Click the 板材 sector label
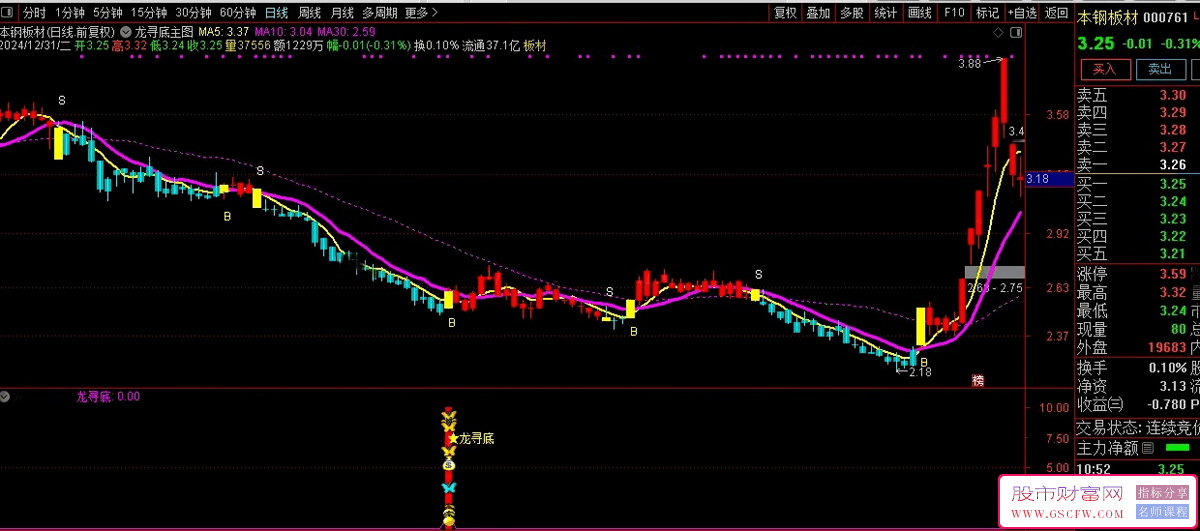1200x531 pixels. point(536,45)
